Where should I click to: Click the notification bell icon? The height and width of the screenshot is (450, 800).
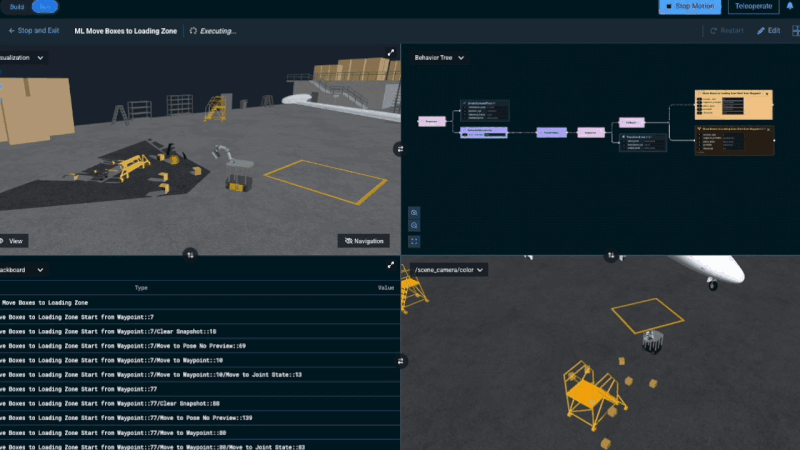click(x=790, y=7)
